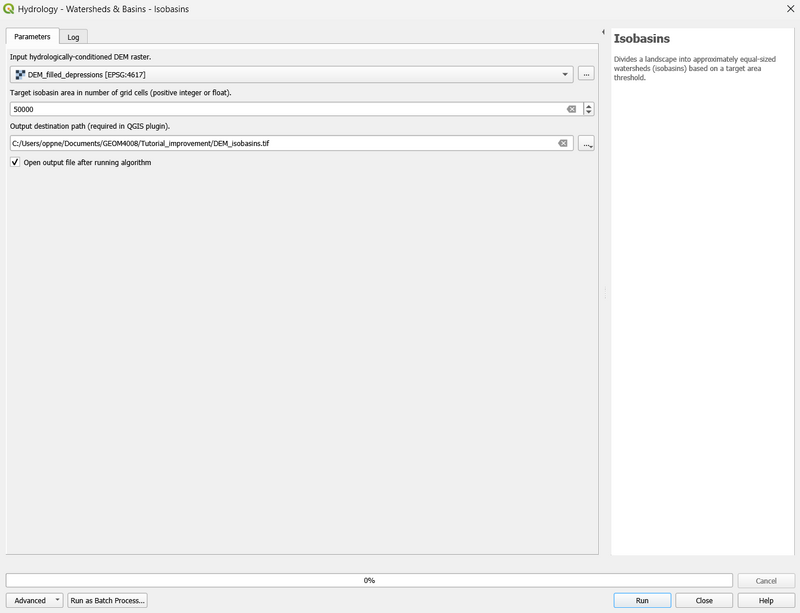Click the target isobasin area field
The image size is (800, 613).
coord(296,109)
